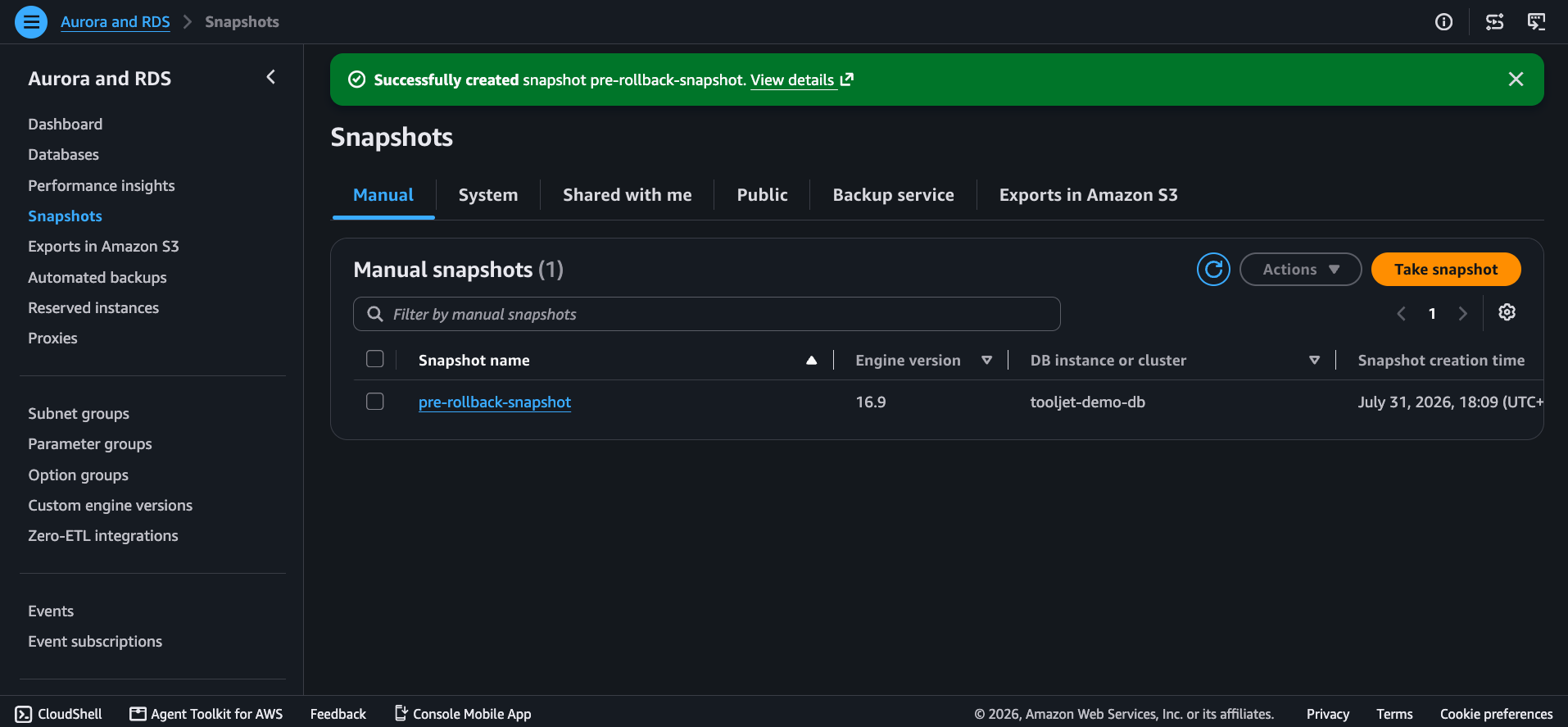This screenshot has height=727, width=1568.
Task: Open Reserved instances in the sidebar
Action: point(93,307)
